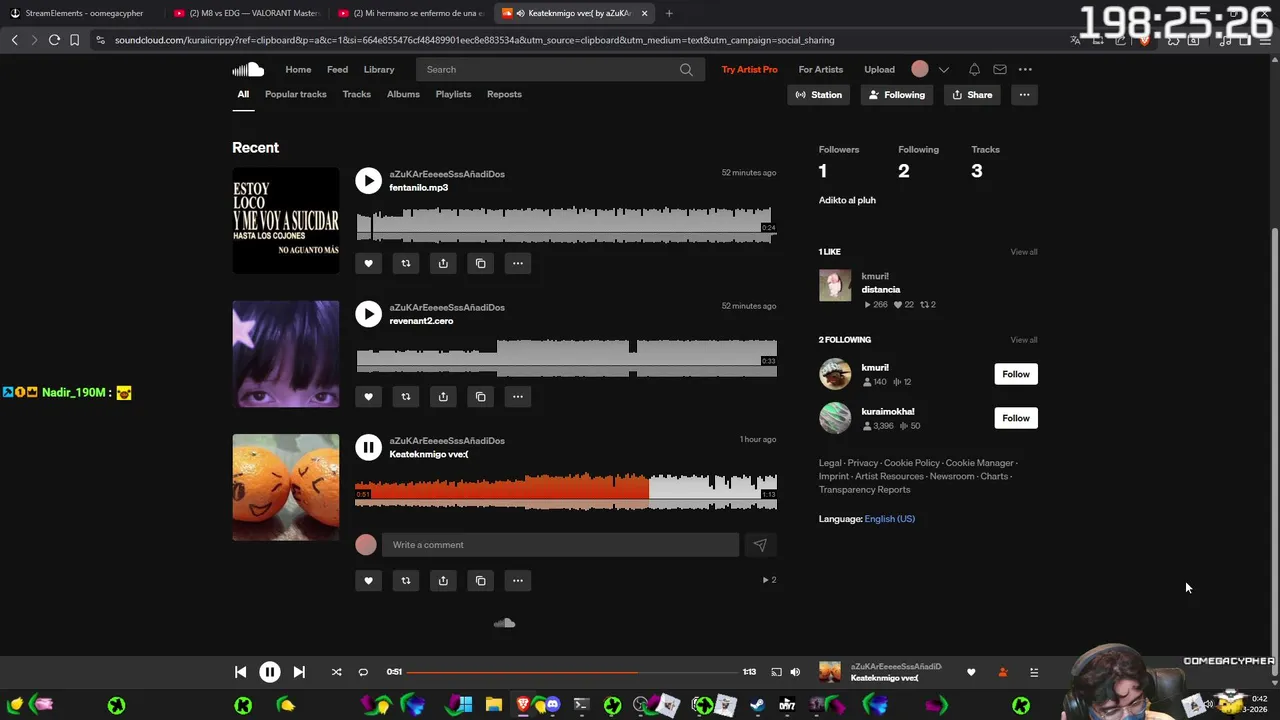Open the notifications bell
Screen dimensions: 1280x720
[x=974, y=69]
